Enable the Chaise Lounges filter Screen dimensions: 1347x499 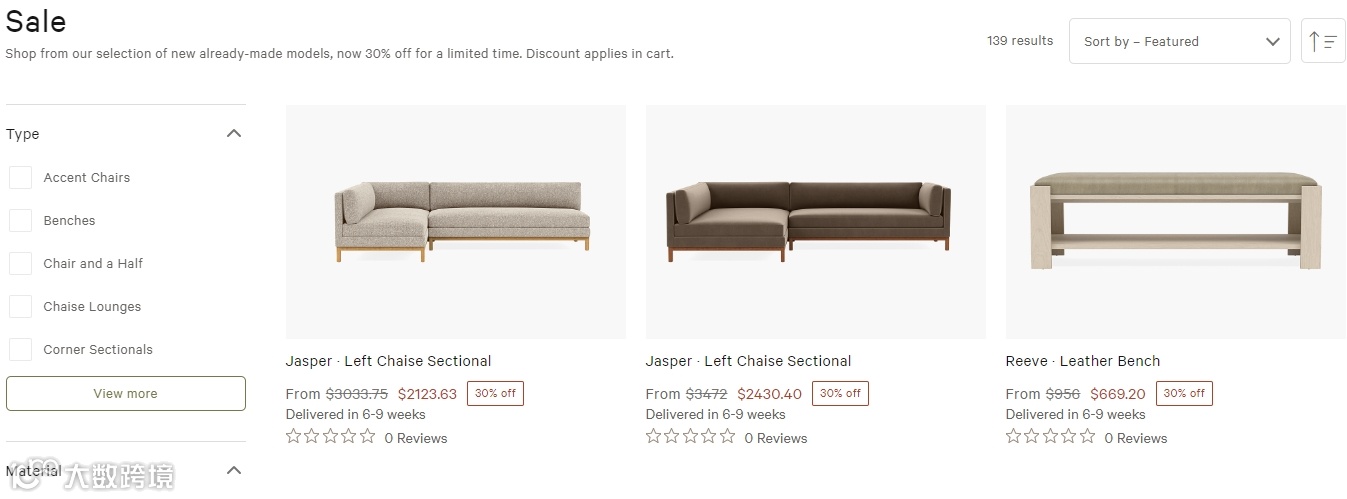coord(21,306)
